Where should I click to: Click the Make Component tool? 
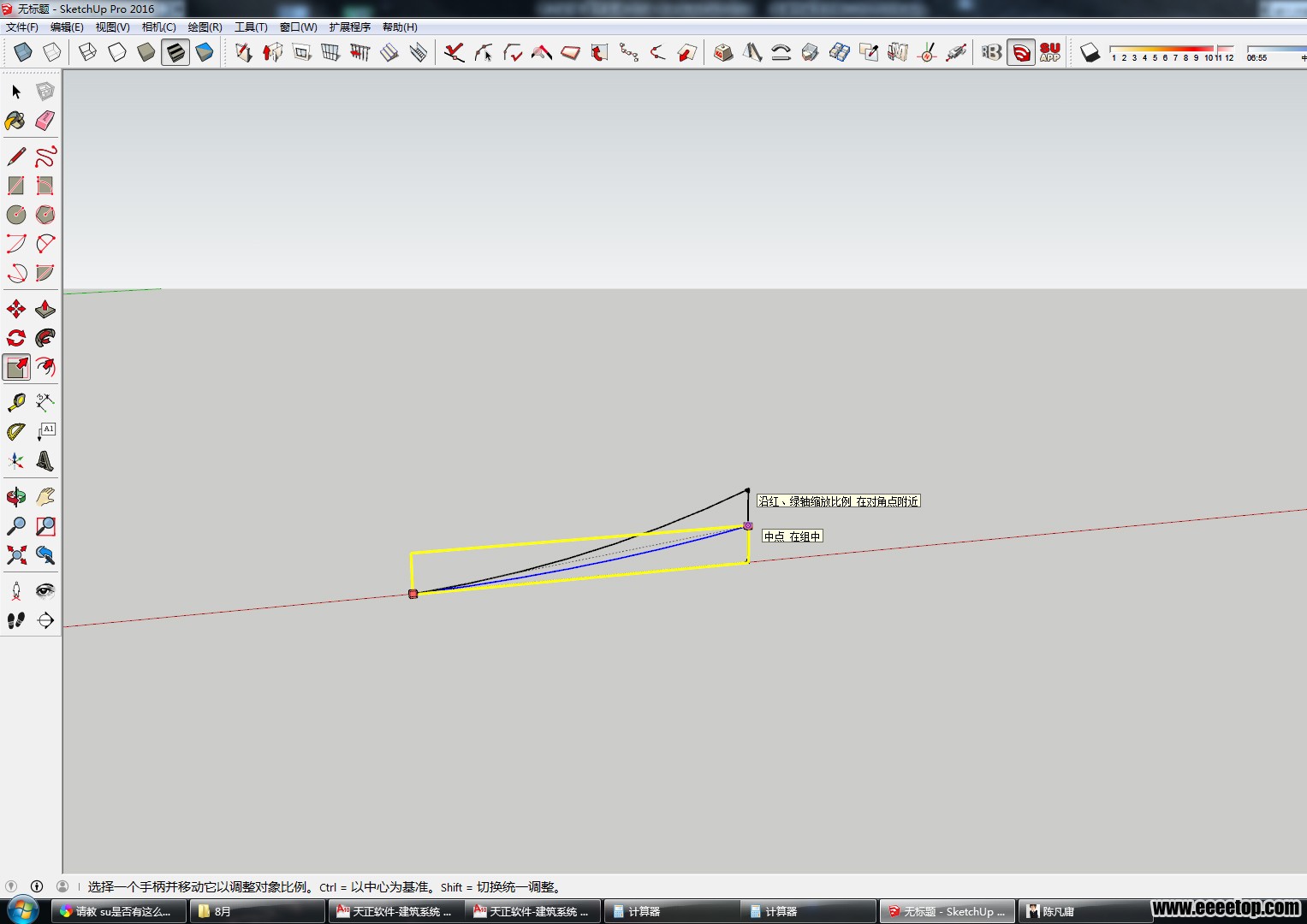click(45, 92)
